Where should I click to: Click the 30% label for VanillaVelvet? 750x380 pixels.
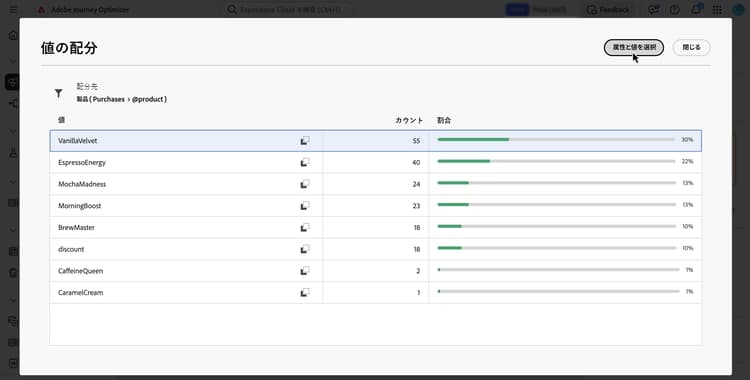coord(687,140)
